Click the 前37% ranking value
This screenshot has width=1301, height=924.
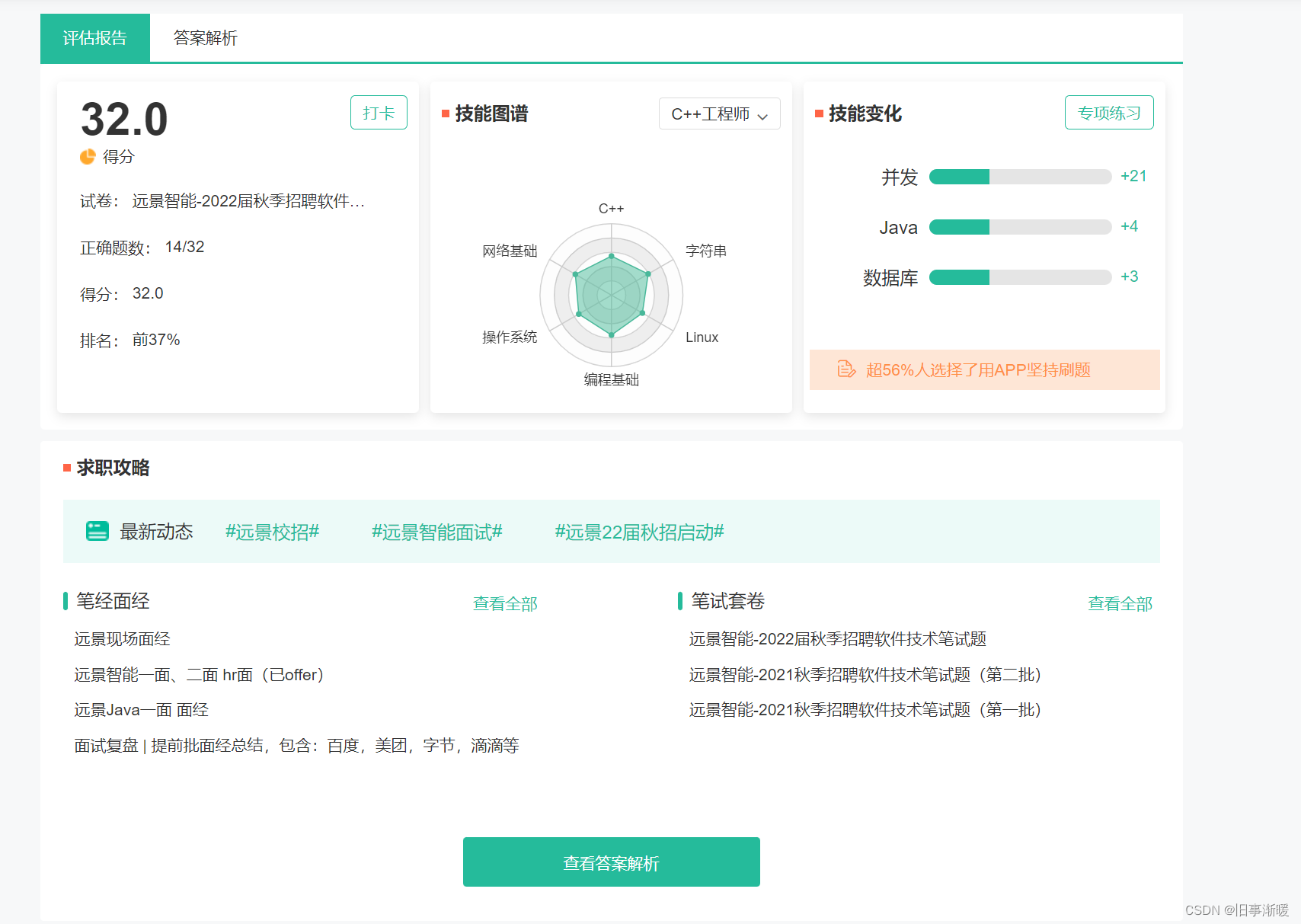pos(156,340)
